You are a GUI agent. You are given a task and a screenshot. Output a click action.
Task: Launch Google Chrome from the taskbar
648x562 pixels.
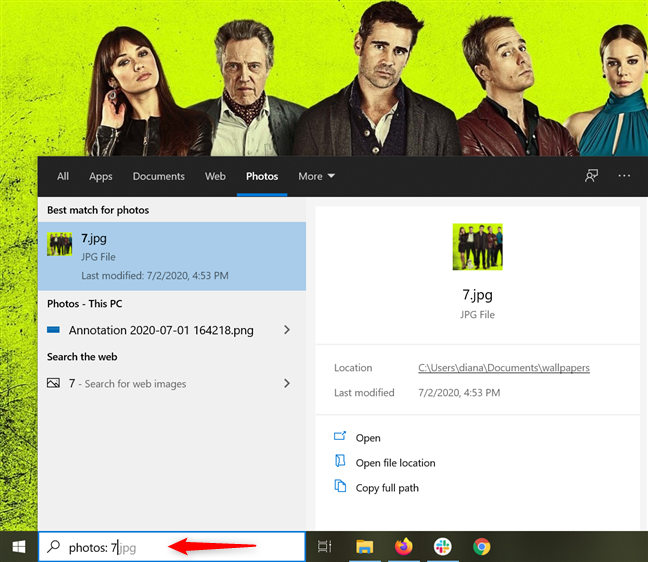click(x=481, y=547)
